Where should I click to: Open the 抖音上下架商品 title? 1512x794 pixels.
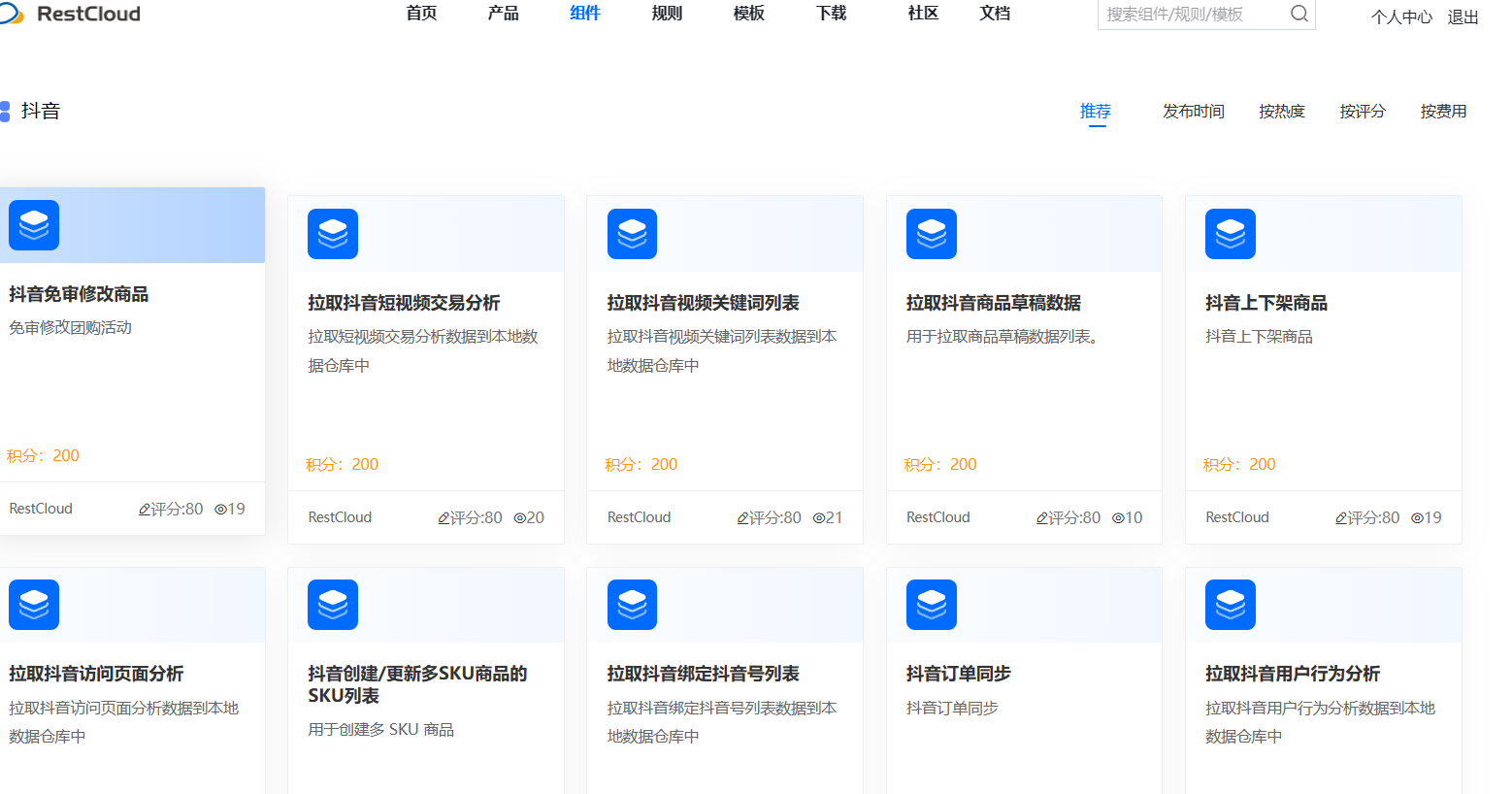click(x=1266, y=303)
